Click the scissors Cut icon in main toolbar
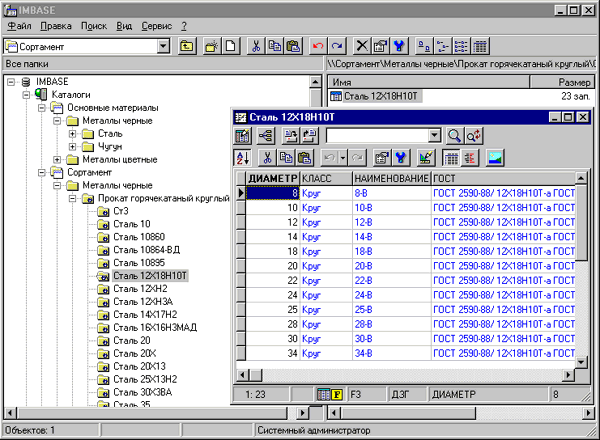Screen dimensions: 600x440 tap(256, 46)
